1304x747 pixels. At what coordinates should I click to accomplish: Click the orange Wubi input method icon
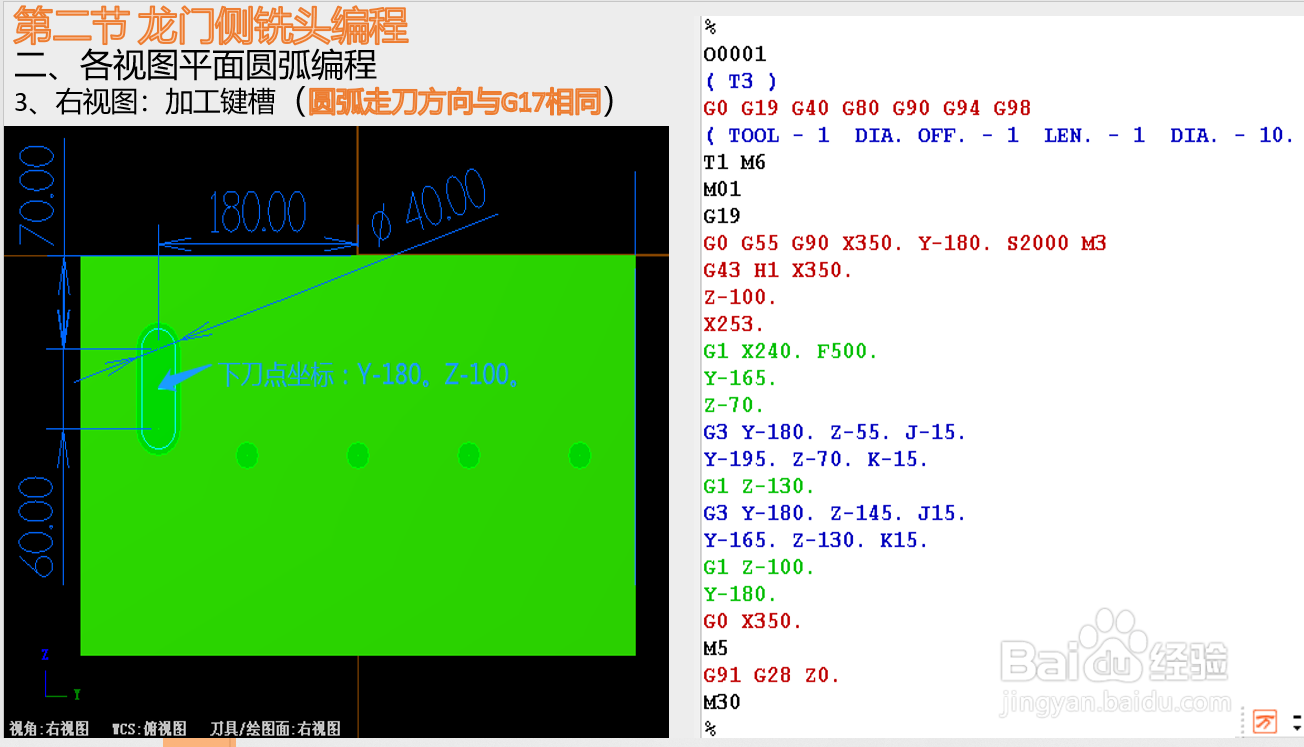1264,720
